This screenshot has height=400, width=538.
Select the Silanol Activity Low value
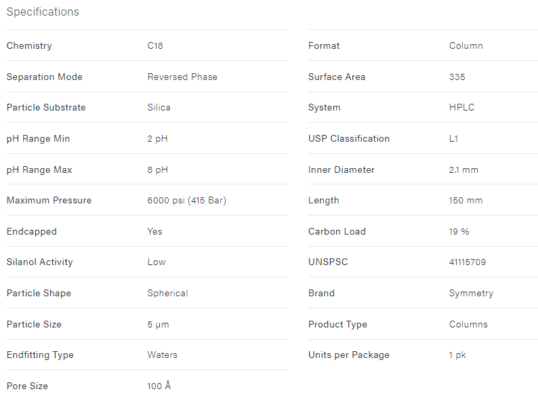tap(156, 262)
